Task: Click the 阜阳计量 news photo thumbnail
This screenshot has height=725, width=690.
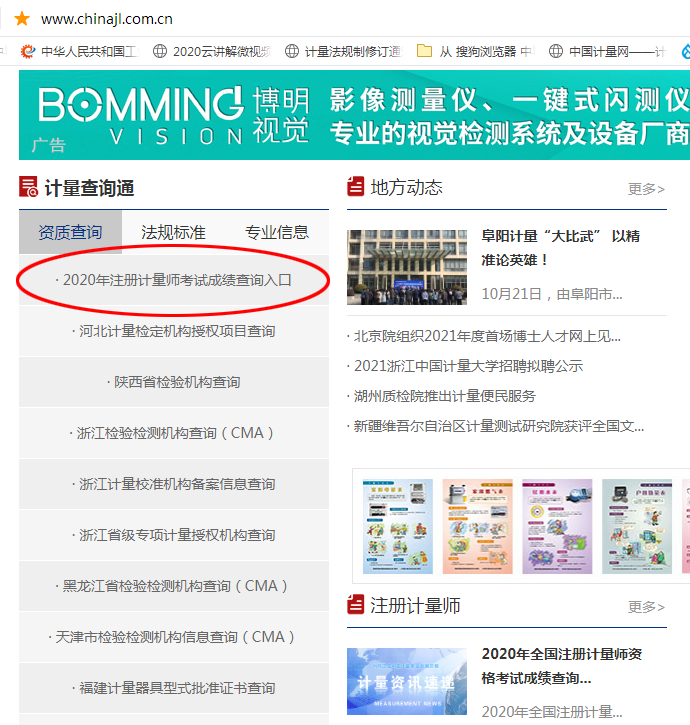Action: (x=407, y=266)
